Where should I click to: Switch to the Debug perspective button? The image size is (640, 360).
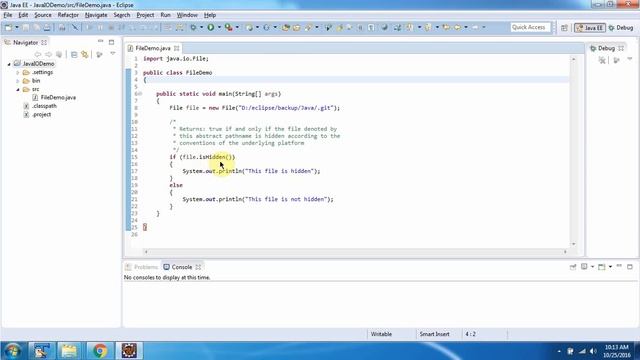click(x=621, y=28)
